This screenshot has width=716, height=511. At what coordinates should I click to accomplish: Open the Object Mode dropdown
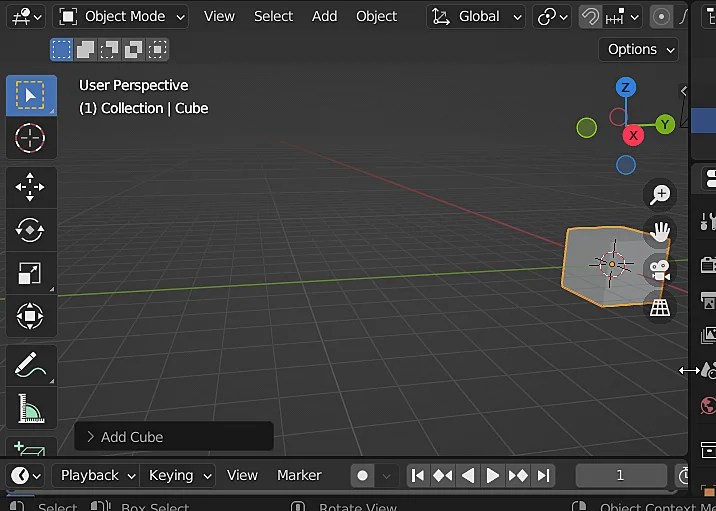pos(121,17)
